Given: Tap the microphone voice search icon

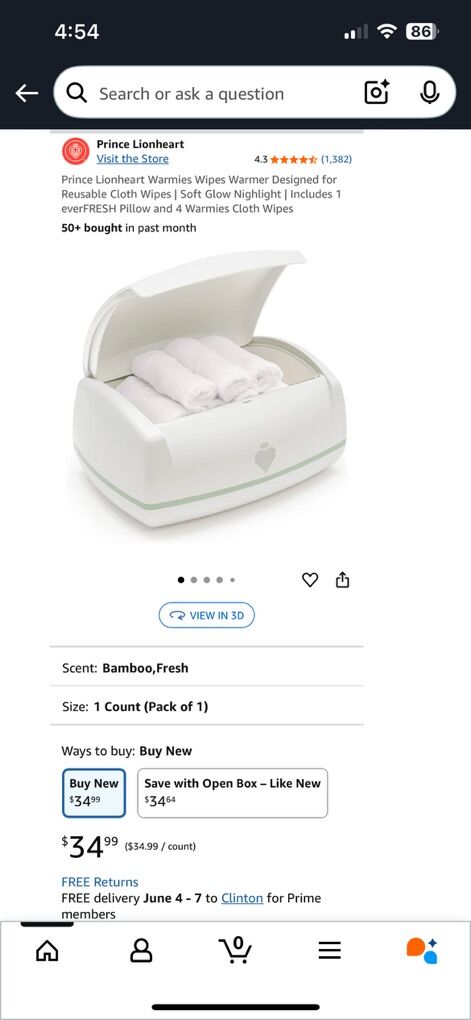Looking at the screenshot, I should (x=429, y=92).
